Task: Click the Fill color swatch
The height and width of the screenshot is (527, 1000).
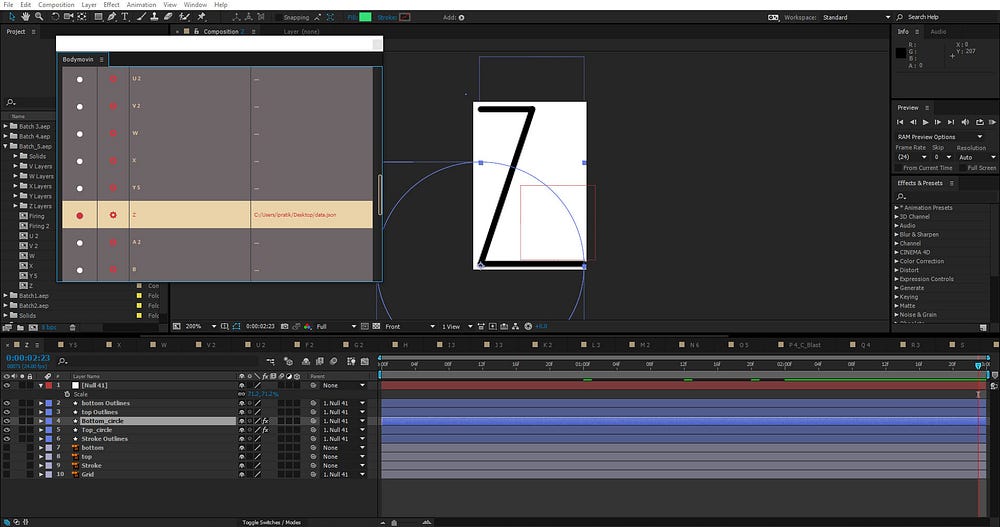Action: point(365,17)
